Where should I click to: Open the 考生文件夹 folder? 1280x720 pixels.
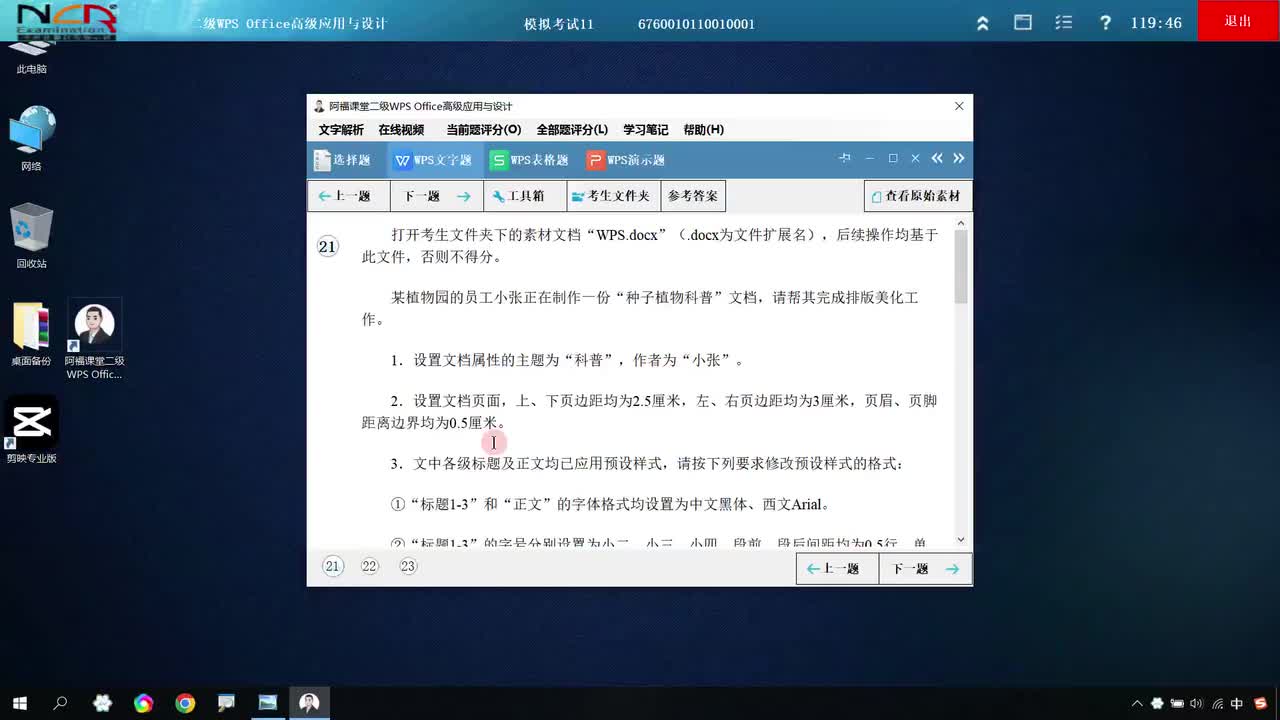click(614, 196)
